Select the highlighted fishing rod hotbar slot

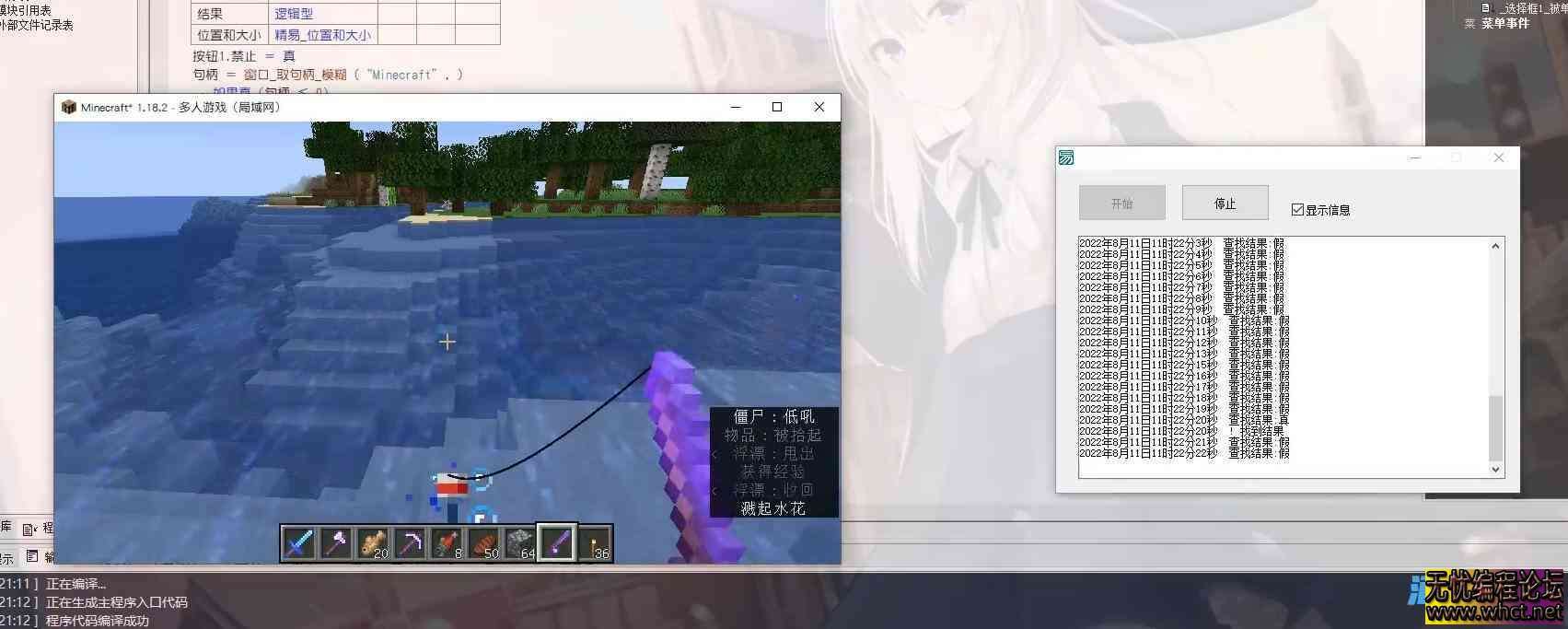pyautogui.click(x=557, y=543)
